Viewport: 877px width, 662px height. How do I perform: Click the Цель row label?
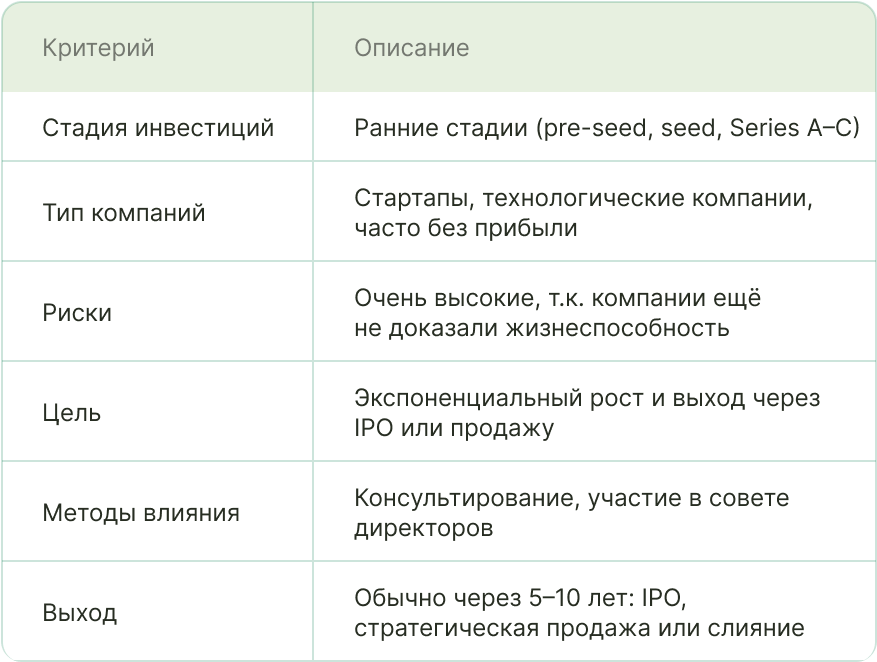(72, 413)
